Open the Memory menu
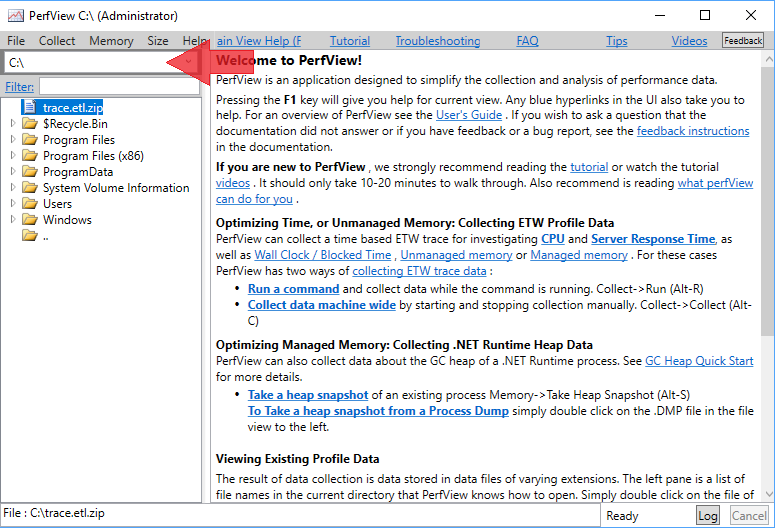Viewport: 775px width, 528px height. tap(111, 41)
